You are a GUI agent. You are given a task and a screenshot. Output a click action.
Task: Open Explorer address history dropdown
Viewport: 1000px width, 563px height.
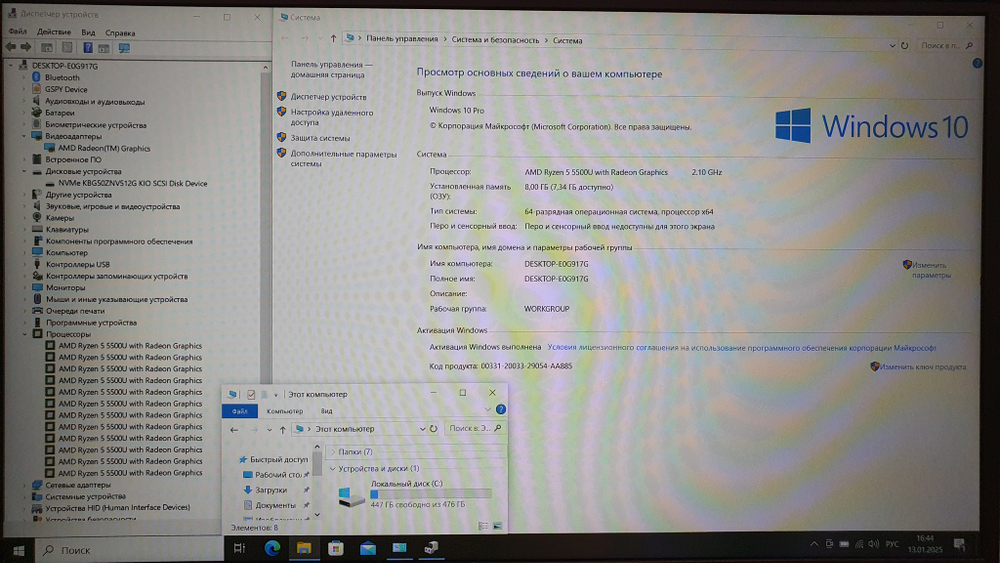point(422,429)
